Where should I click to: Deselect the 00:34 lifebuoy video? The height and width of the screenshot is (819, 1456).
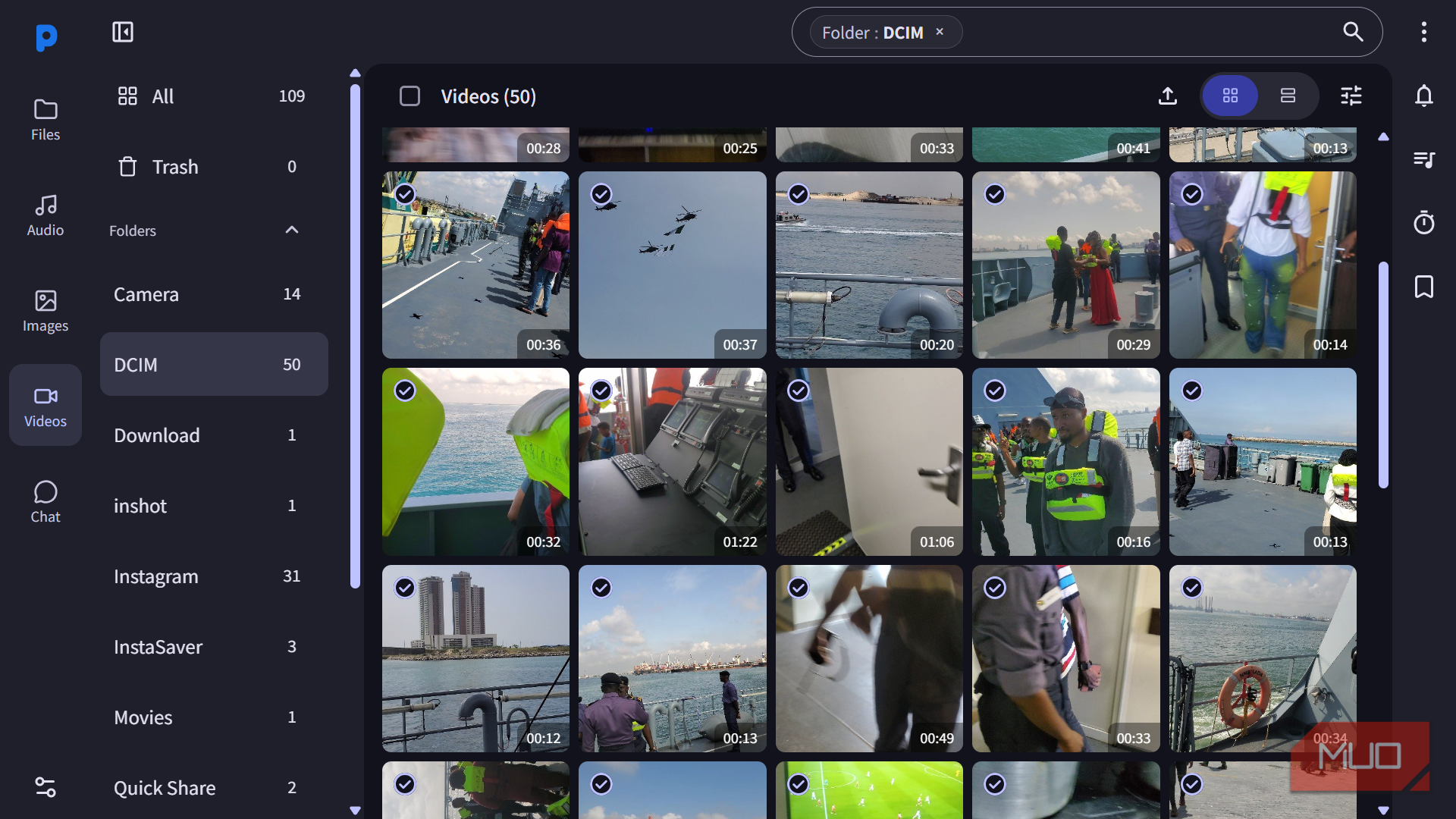(x=1192, y=588)
